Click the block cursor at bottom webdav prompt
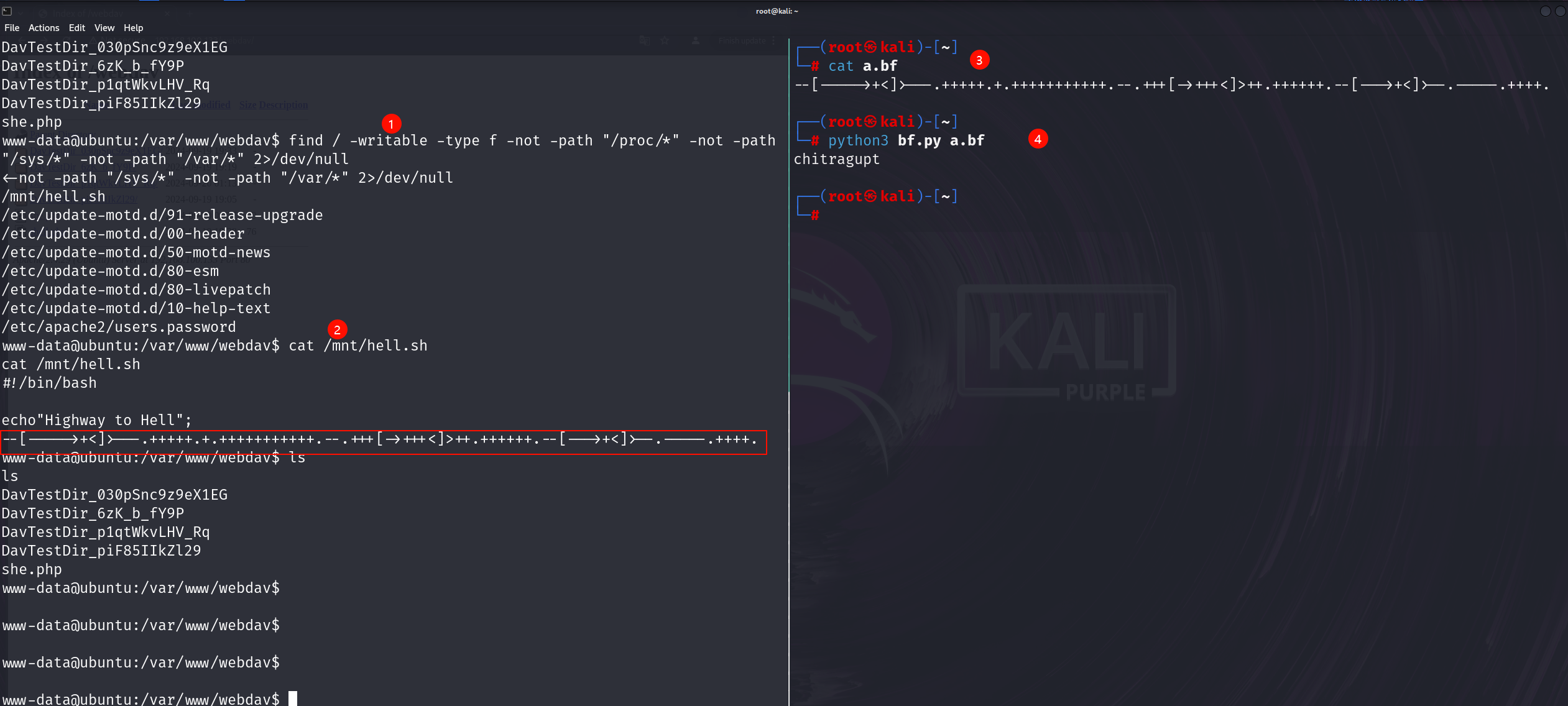 coord(293,699)
